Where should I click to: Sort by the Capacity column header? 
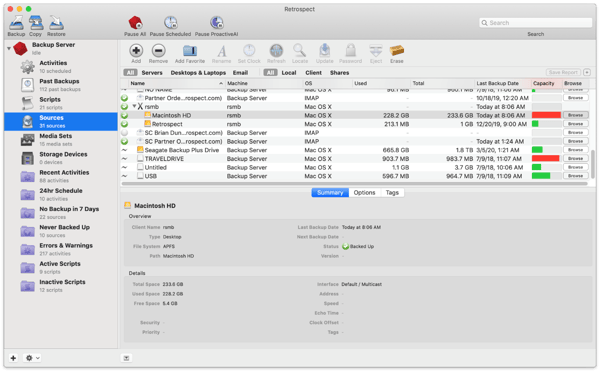pyautogui.click(x=546, y=83)
